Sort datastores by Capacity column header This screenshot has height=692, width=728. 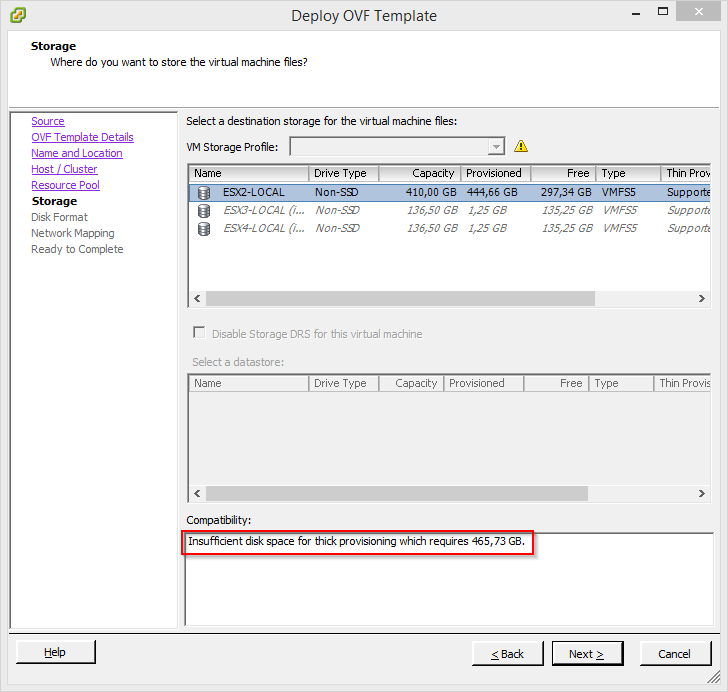[x=419, y=173]
